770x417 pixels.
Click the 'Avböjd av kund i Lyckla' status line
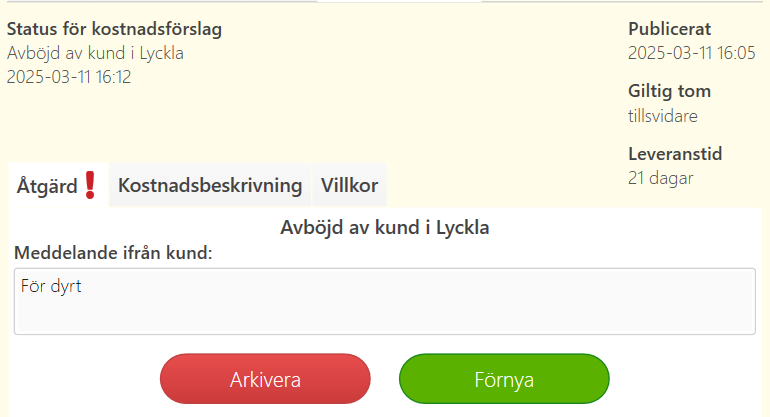95,53
